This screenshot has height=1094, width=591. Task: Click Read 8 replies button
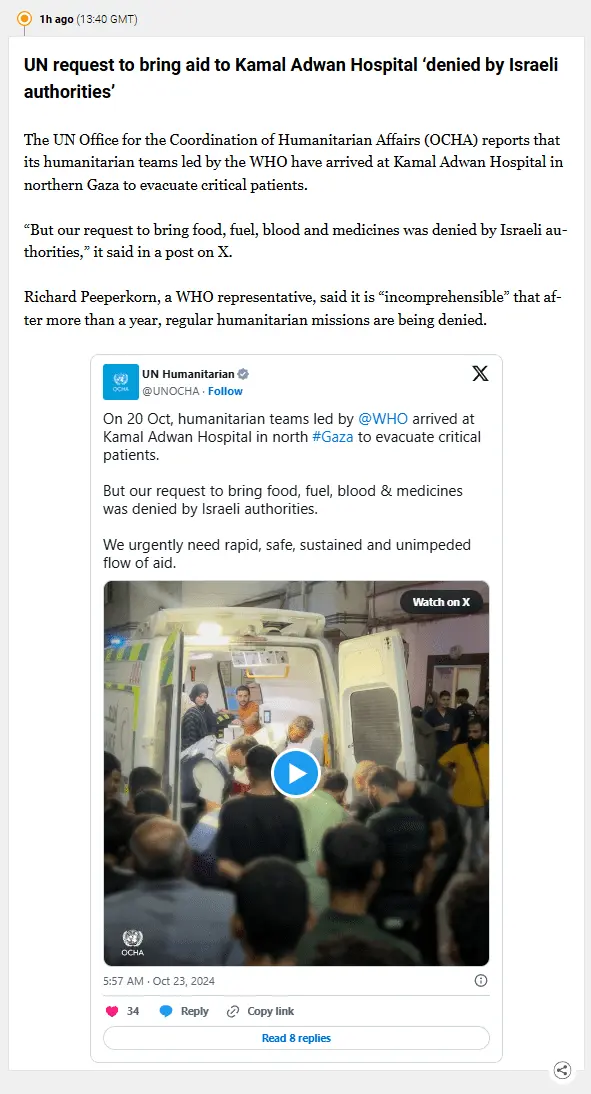pyautogui.click(x=297, y=1037)
